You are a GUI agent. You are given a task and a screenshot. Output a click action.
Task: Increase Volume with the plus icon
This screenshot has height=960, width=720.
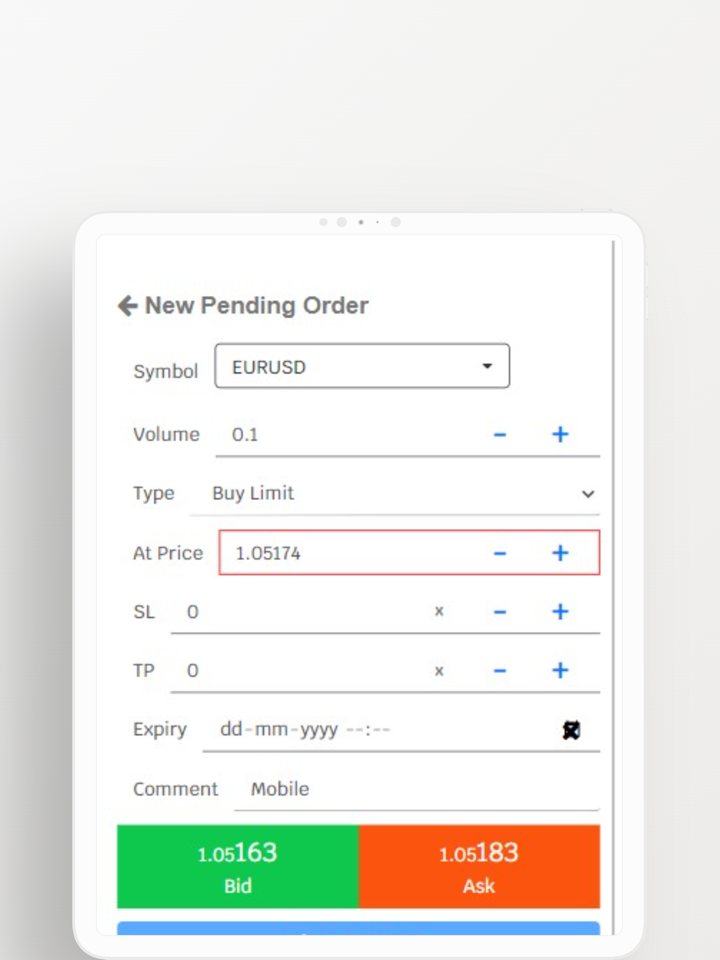coord(560,434)
